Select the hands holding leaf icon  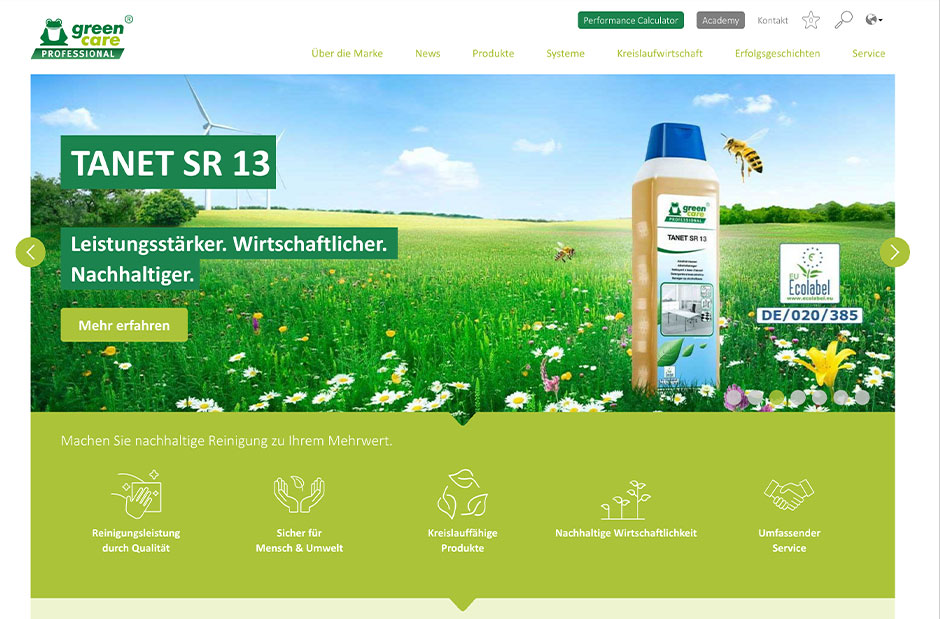click(x=299, y=494)
